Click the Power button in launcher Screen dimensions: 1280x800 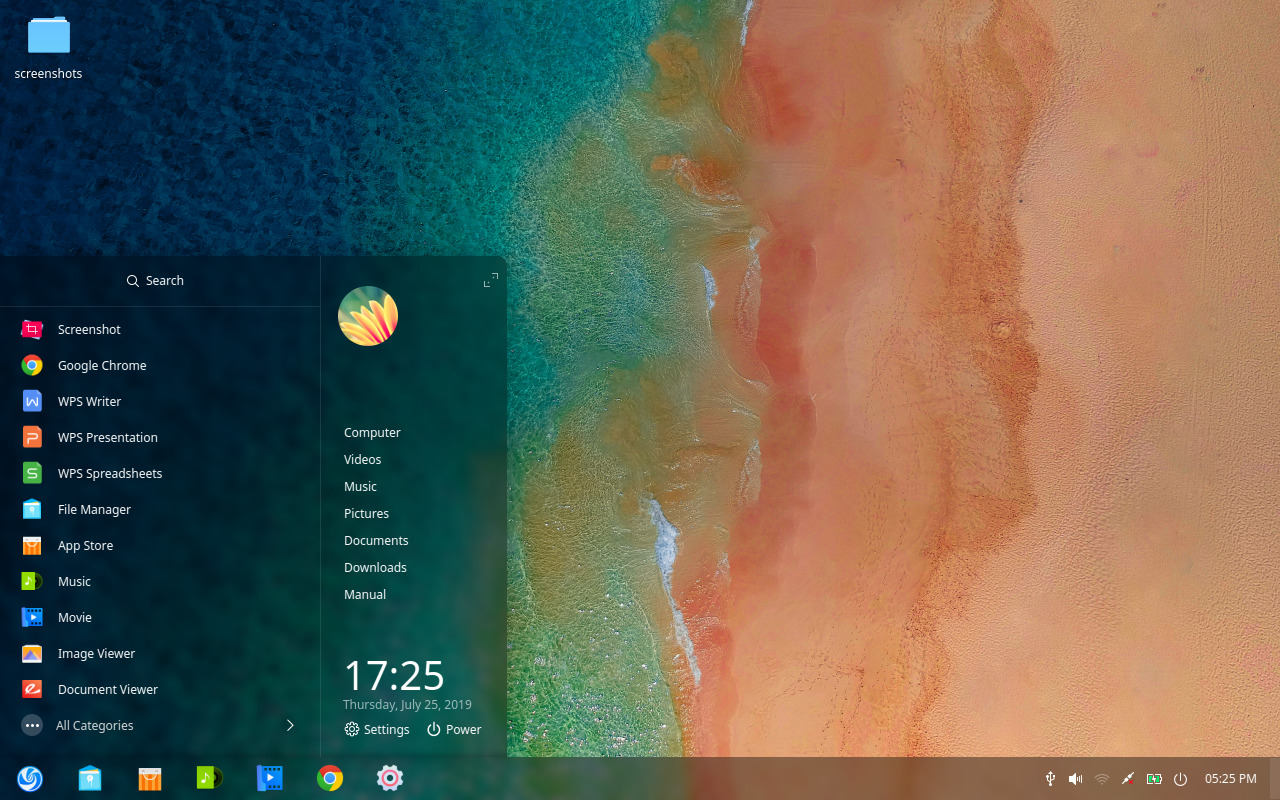pyautogui.click(x=454, y=730)
